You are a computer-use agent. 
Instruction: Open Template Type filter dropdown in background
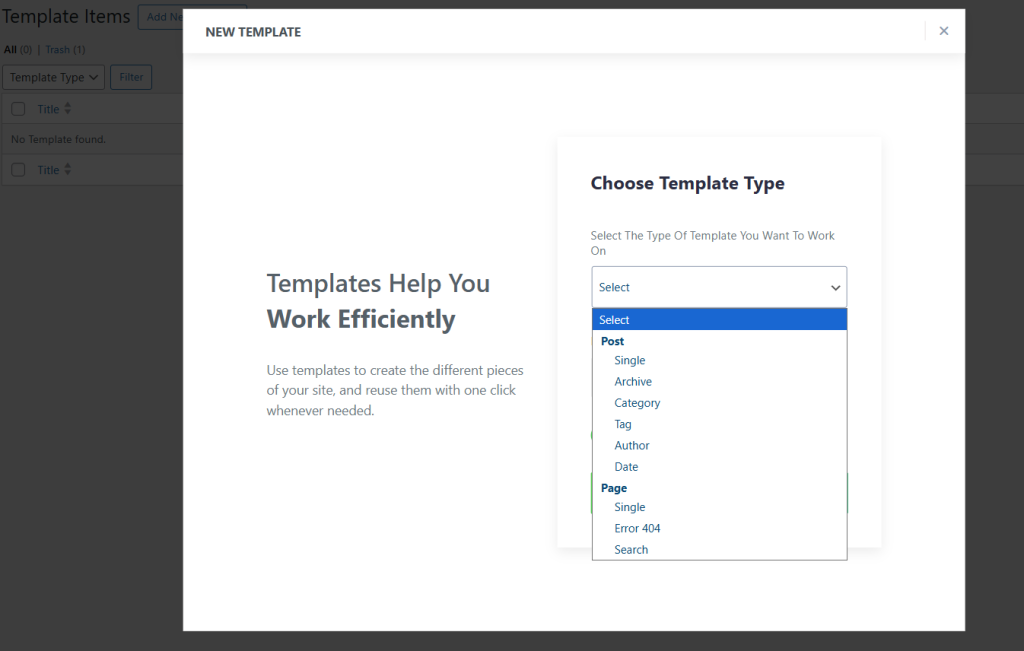coord(54,77)
